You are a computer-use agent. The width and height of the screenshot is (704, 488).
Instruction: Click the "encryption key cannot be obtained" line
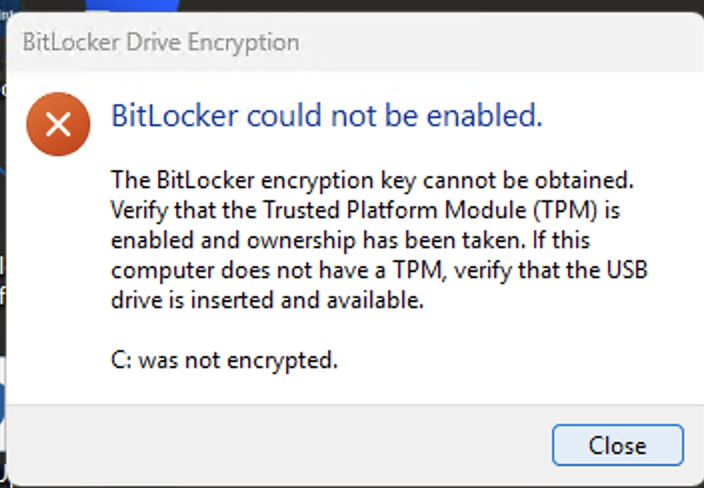tap(372, 180)
